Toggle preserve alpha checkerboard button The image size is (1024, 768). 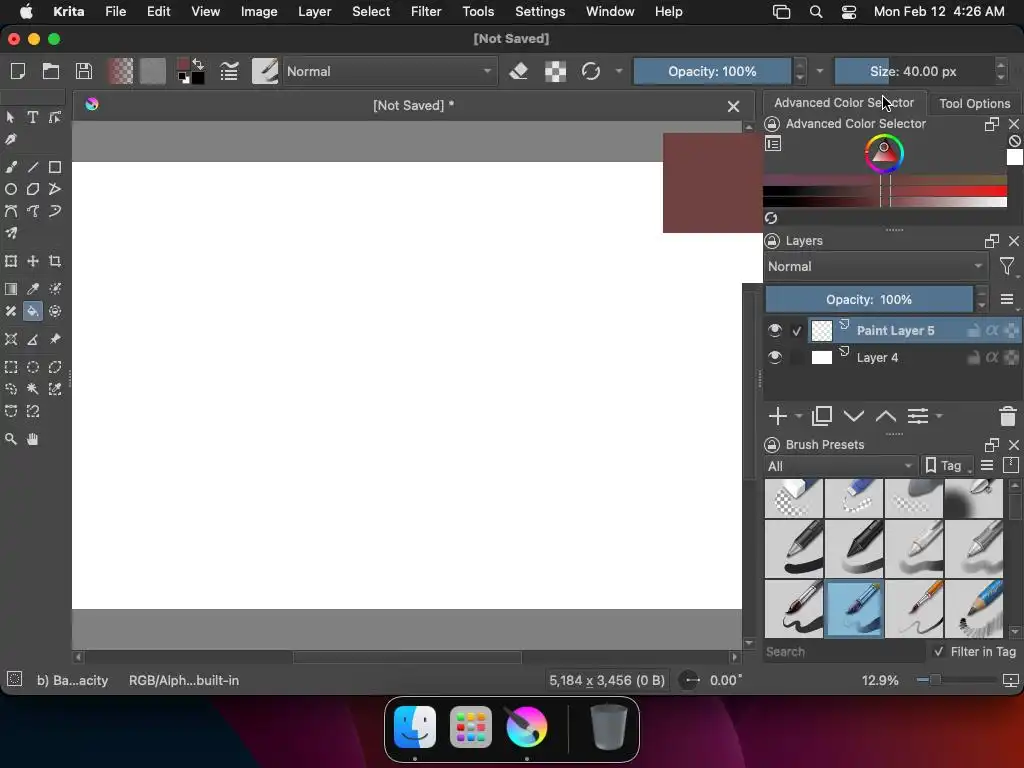point(555,71)
